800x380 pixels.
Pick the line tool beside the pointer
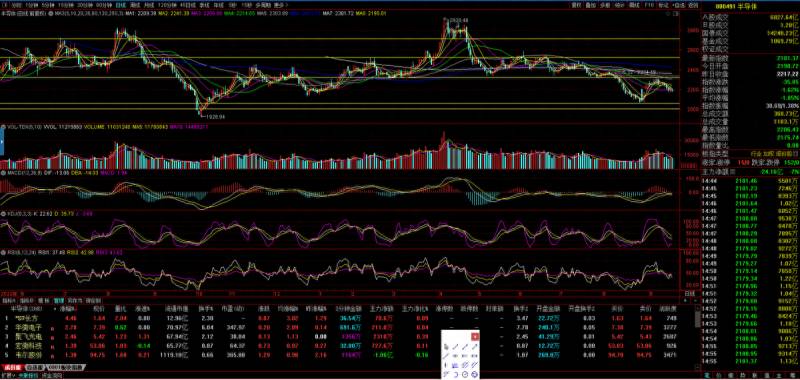pos(455,347)
